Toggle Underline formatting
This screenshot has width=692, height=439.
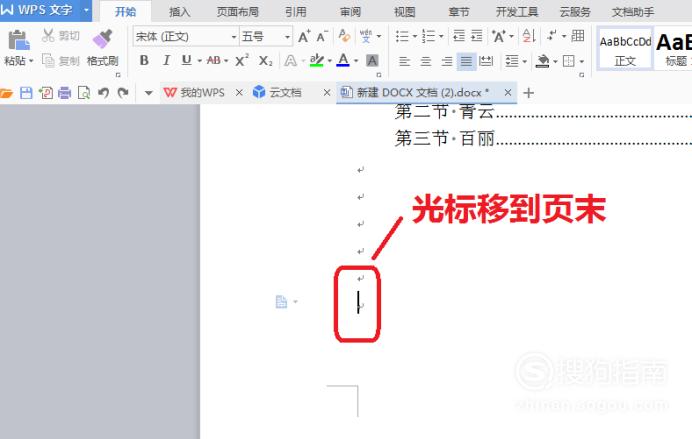click(x=187, y=60)
